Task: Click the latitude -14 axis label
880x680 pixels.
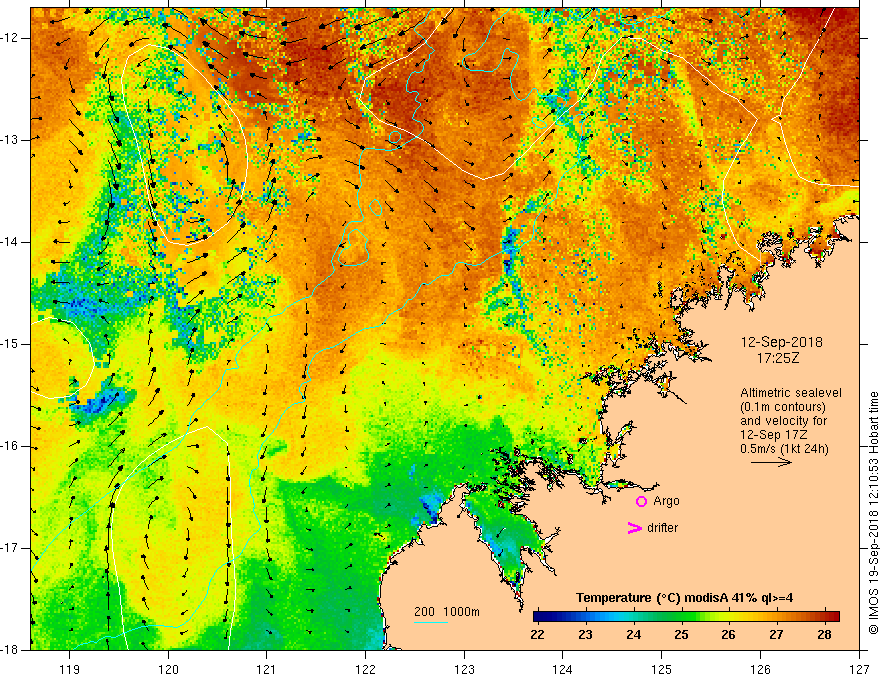Action: tap(10, 242)
